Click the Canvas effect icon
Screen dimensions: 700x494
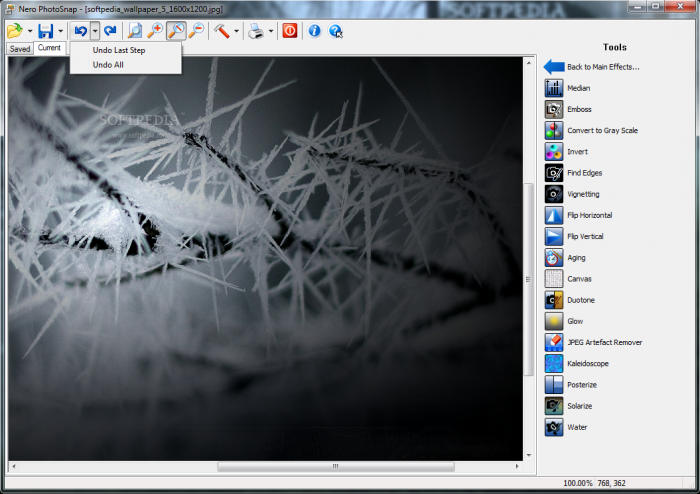click(554, 279)
